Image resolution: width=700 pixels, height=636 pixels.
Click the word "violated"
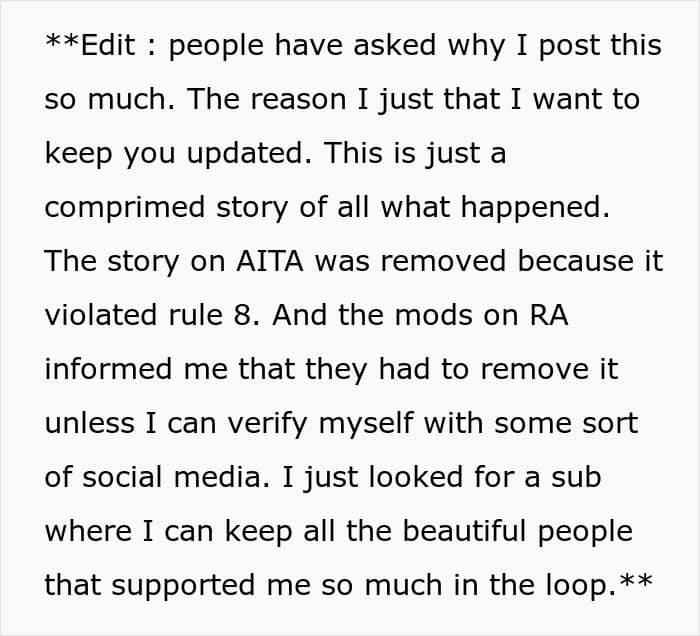point(101,315)
